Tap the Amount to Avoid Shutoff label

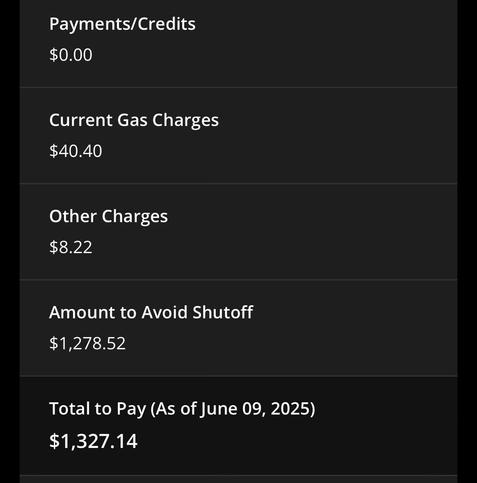[151, 312]
